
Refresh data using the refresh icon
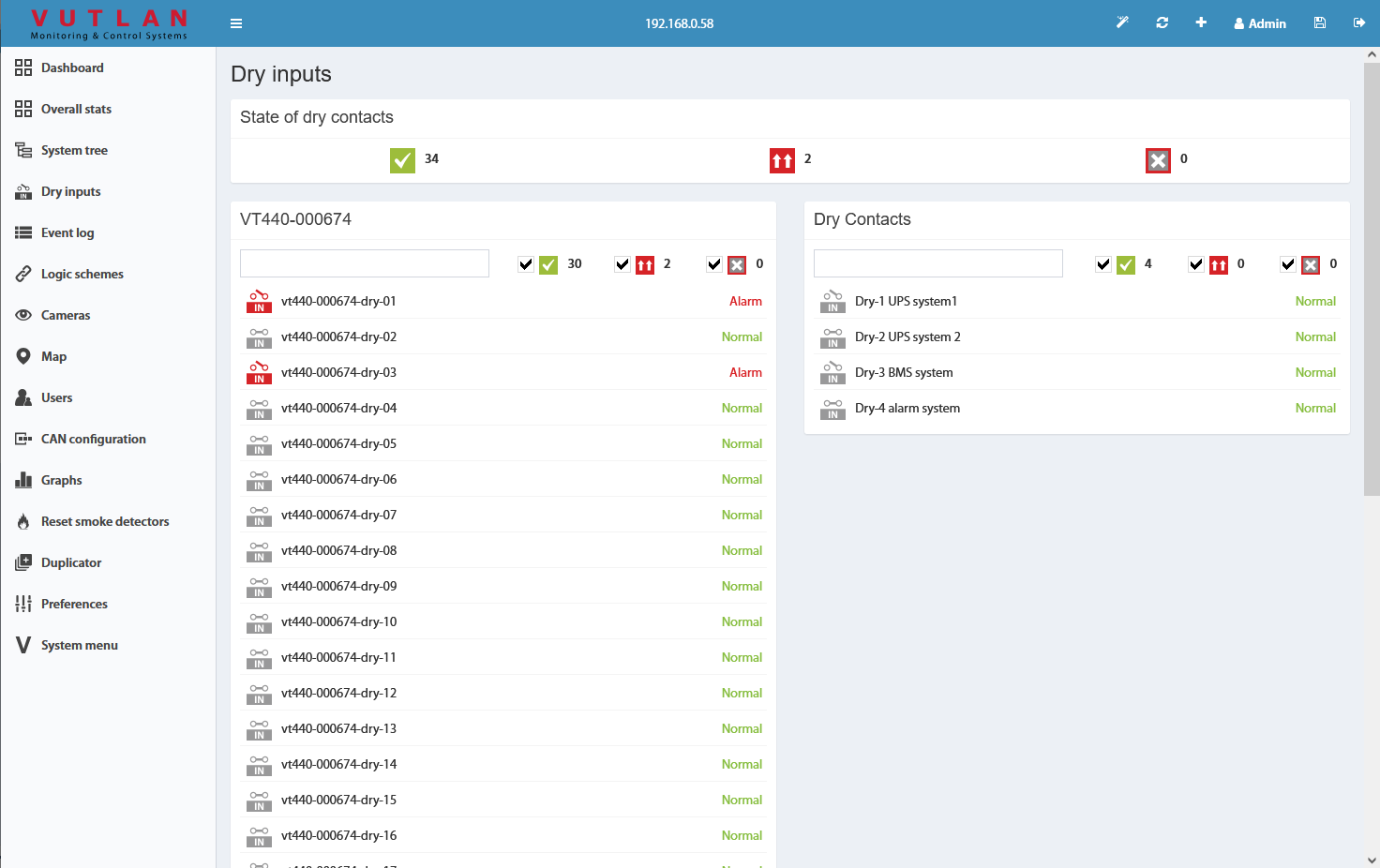coord(1162,22)
